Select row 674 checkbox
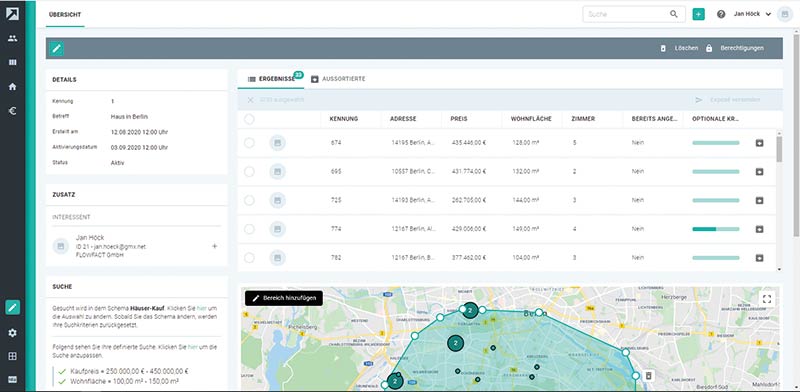 [249, 143]
